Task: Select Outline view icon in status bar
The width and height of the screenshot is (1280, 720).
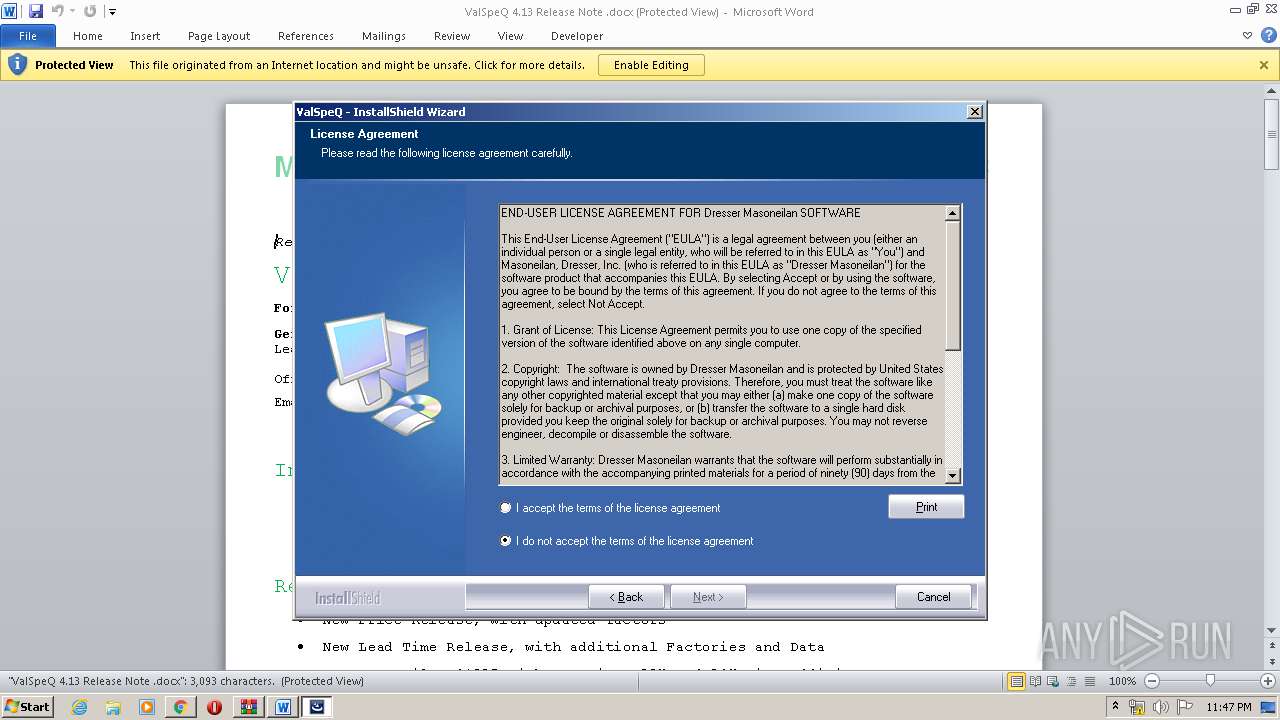Action: (1069, 681)
